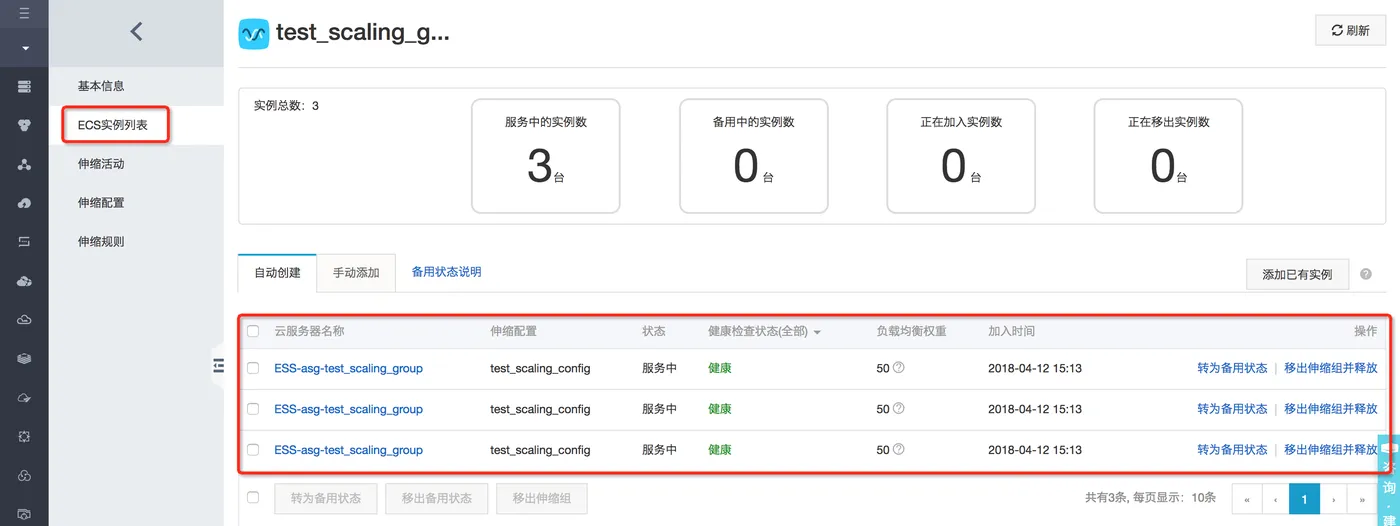
Task: Switch to the 自动创建 tab
Action: click(x=277, y=273)
